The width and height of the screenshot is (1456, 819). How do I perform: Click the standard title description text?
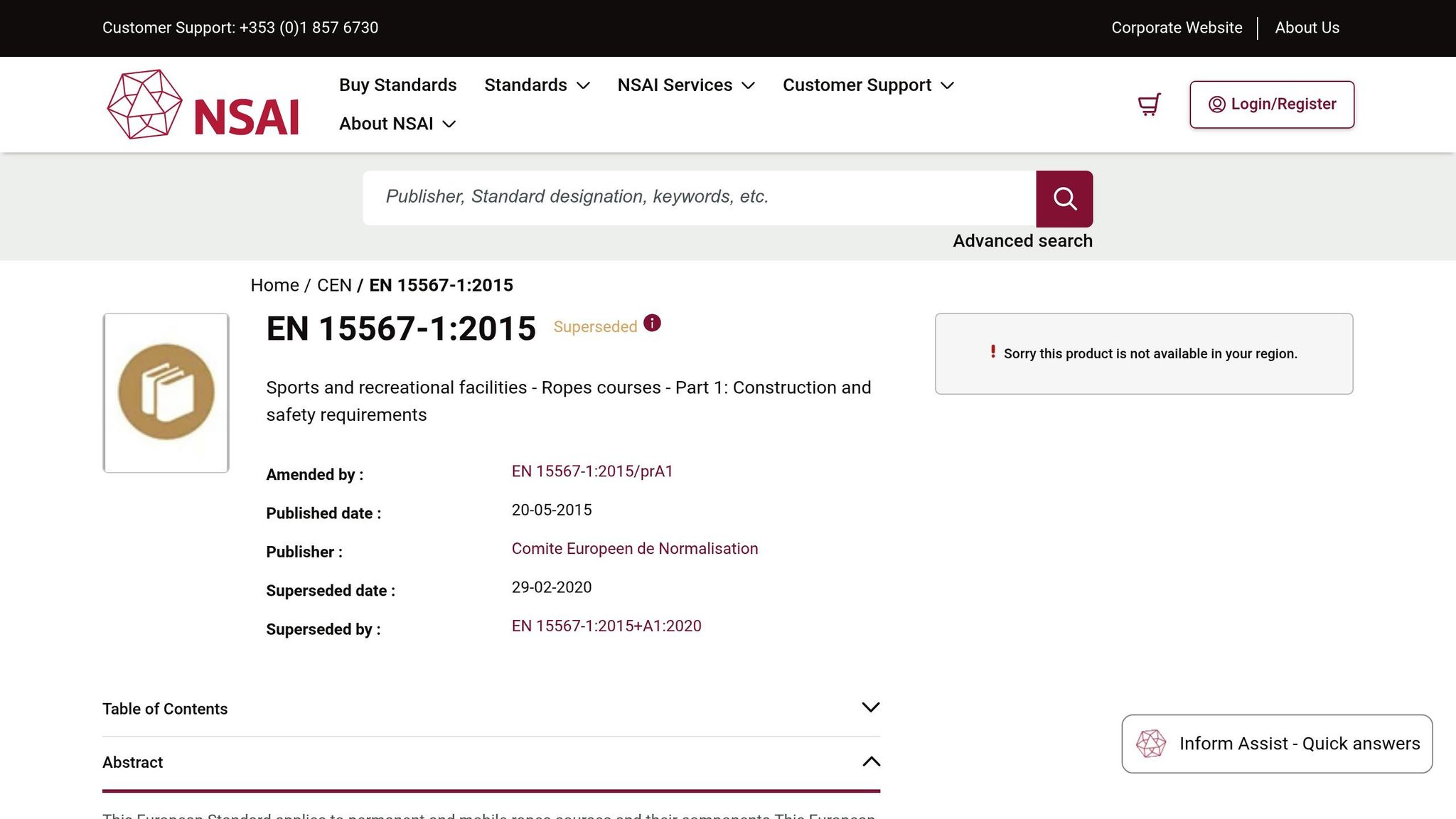point(569,401)
